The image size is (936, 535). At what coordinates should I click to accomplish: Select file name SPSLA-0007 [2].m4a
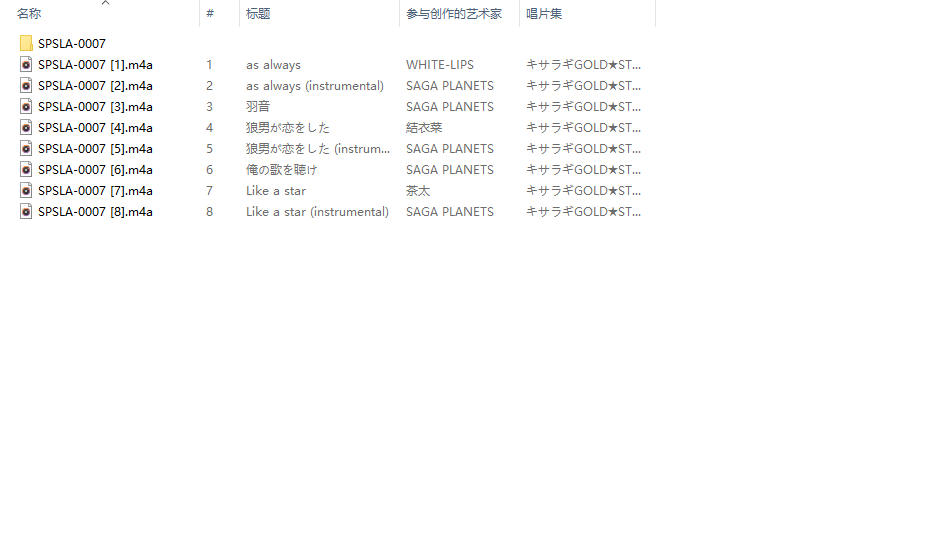coord(95,85)
